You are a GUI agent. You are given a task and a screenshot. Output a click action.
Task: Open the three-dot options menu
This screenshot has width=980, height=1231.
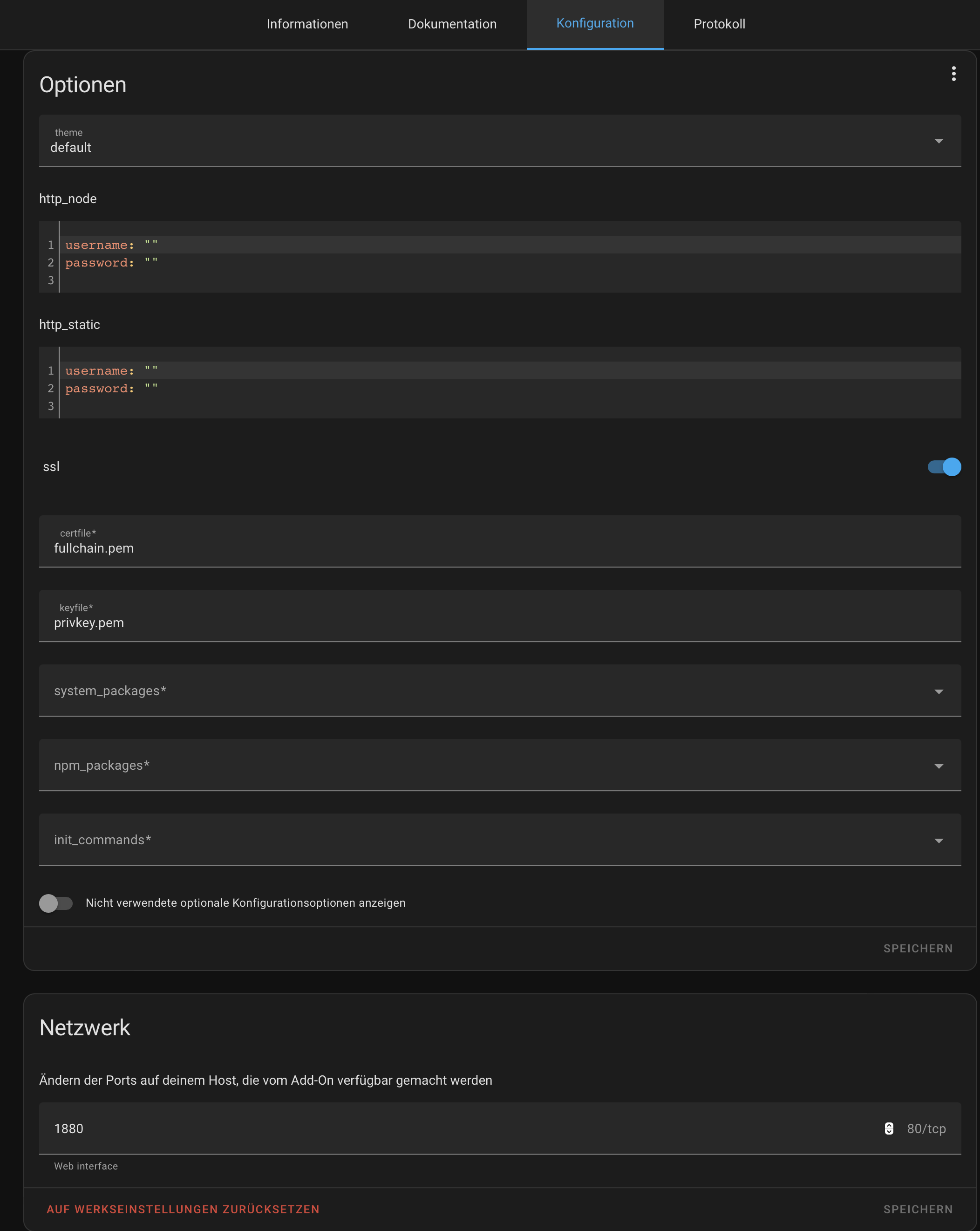953,74
